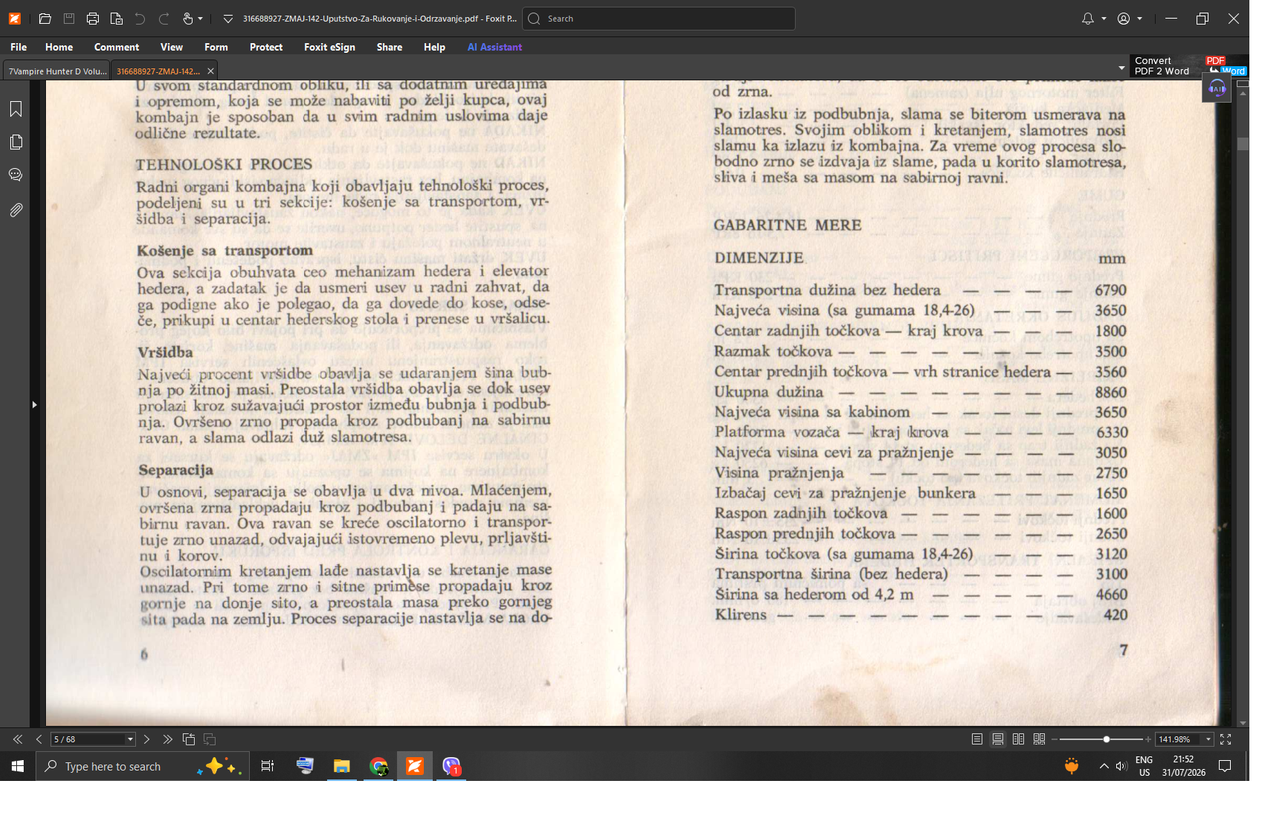The height and width of the screenshot is (833, 1279).
Task: Open the Foxit eSign tab
Action: pyautogui.click(x=330, y=47)
